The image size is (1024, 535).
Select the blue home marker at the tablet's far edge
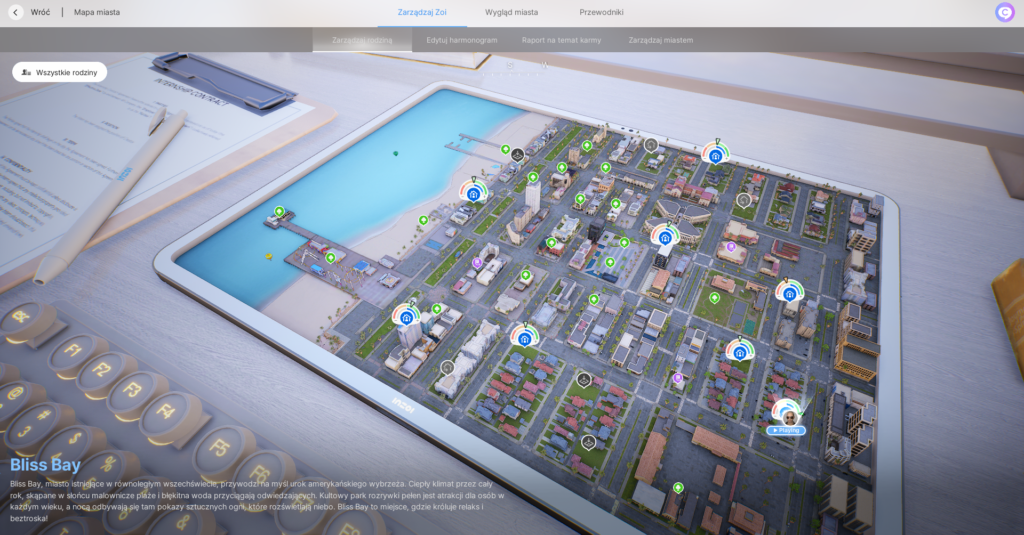pyautogui.click(x=716, y=155)
